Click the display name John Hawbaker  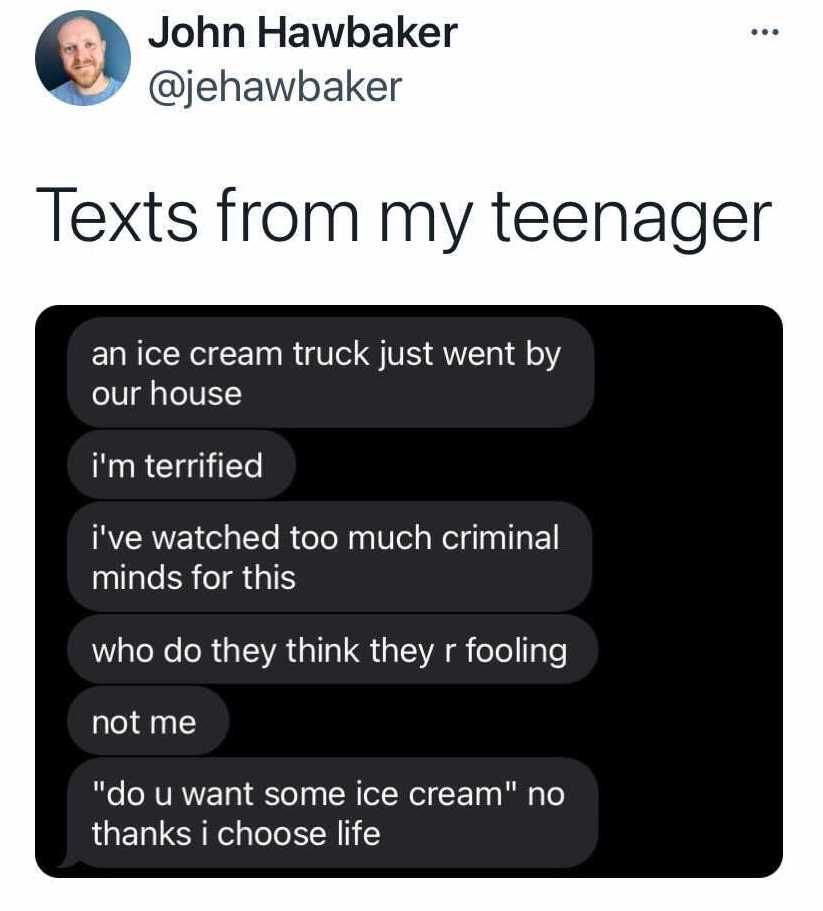coord(303,33)
